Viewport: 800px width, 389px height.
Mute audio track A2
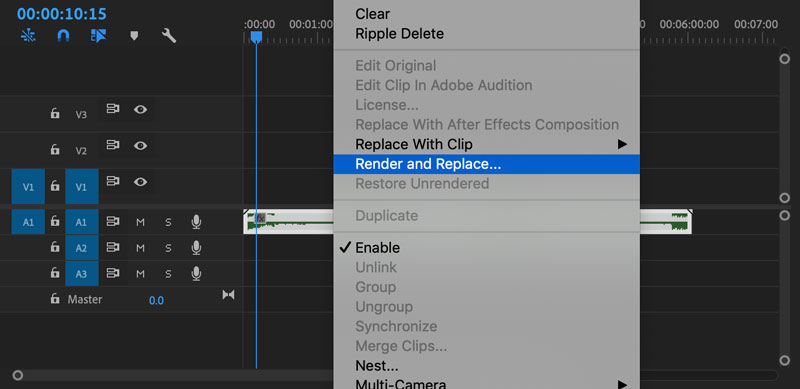[140, 248]
